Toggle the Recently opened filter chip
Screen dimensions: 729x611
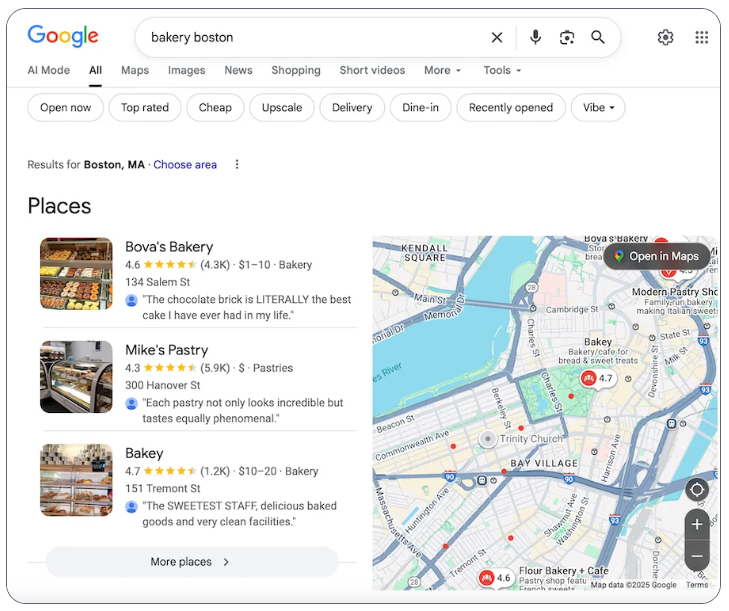(x=511, y=108)
